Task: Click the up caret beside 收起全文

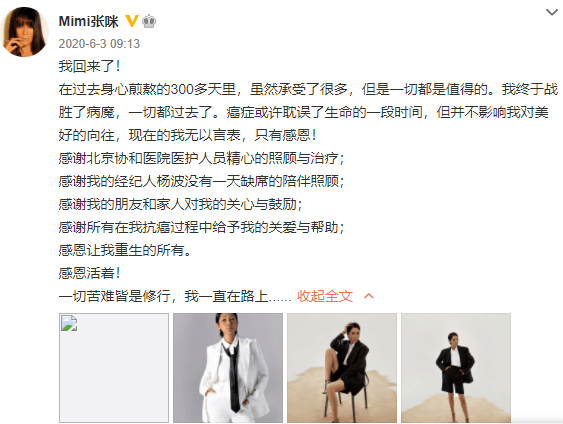Action: 369,296
